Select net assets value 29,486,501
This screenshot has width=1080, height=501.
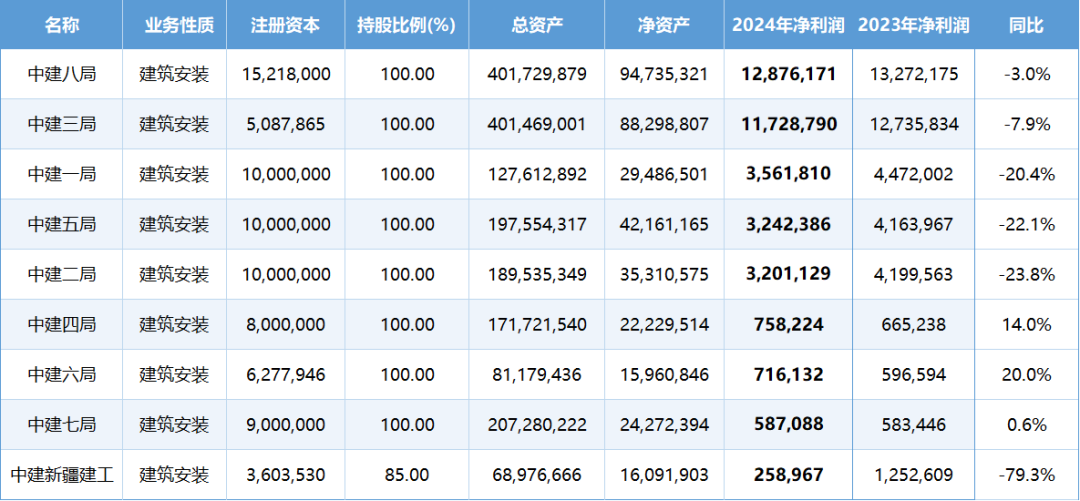(x=664, y=174)
